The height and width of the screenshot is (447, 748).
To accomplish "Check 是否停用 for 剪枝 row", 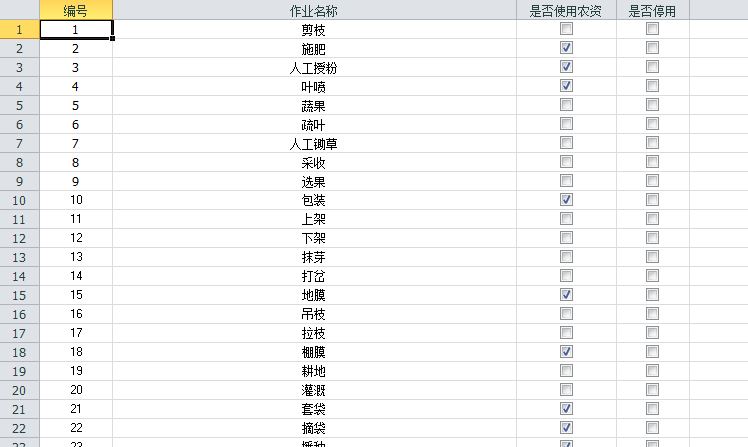I will (x=653, y=29).
